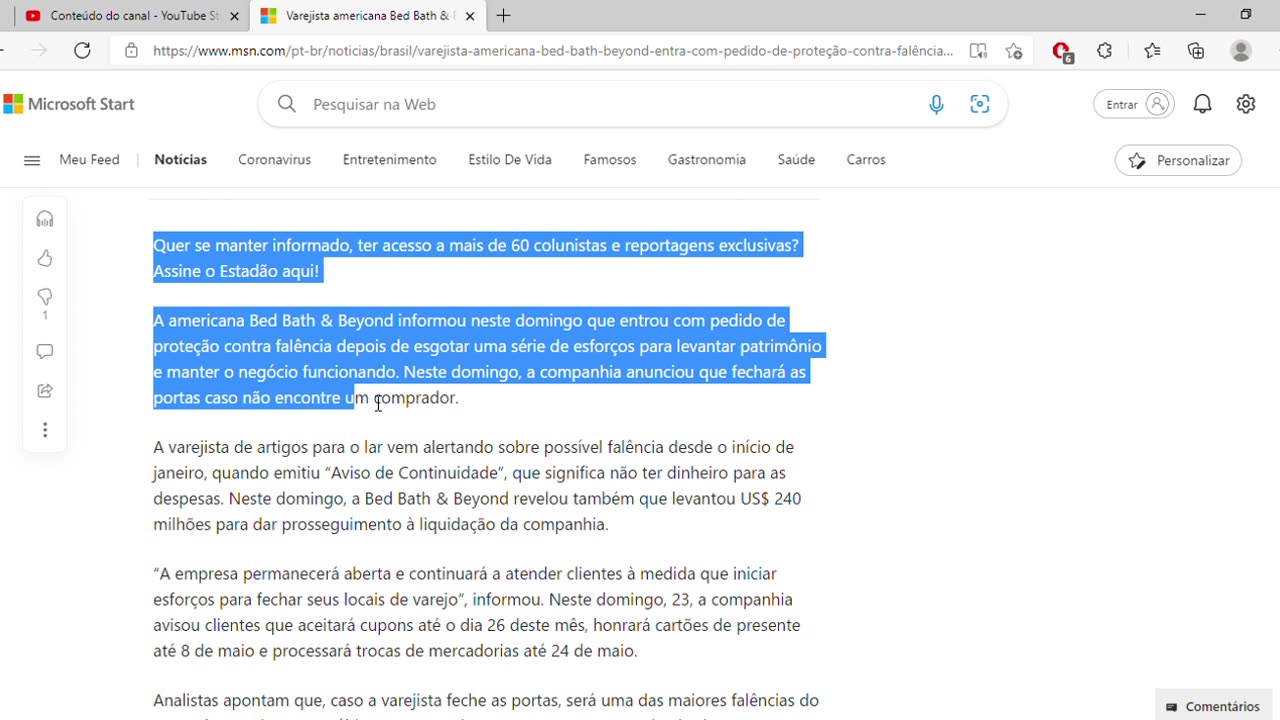Start voice search with microphone icon

coord(936,104)
